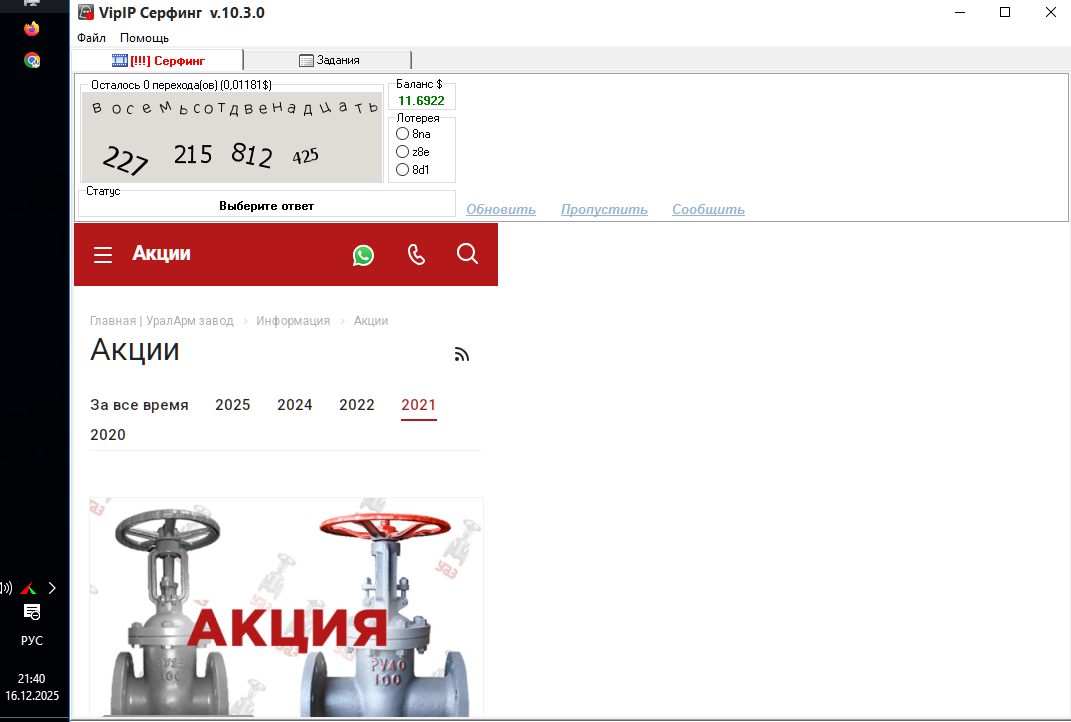This screenshot has height=722, width=1071.
Task: Click the WhatsApp icon
Action: coord(363,255)
